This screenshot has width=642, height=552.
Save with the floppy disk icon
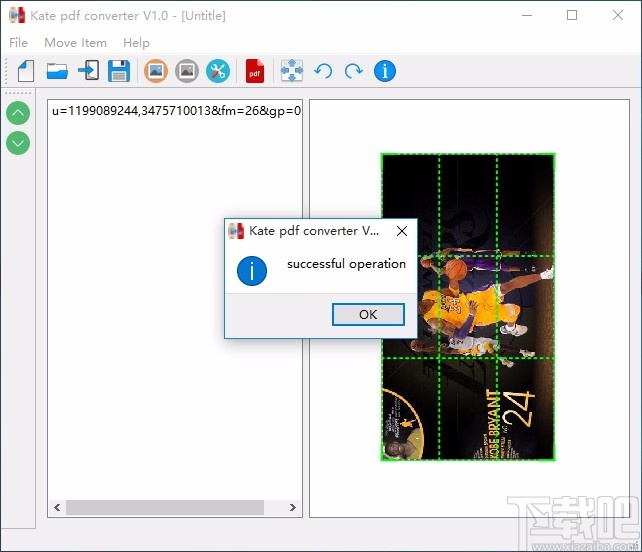(x=119, y=71)
